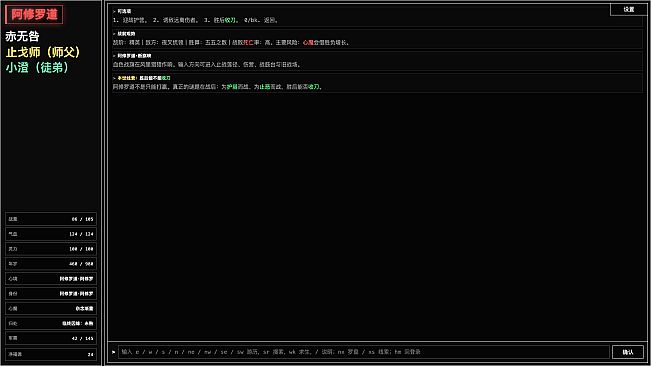This screenshot has height=366, width=651.
Task: Click the 100 / 100 stat row
Action: [51, 249]
